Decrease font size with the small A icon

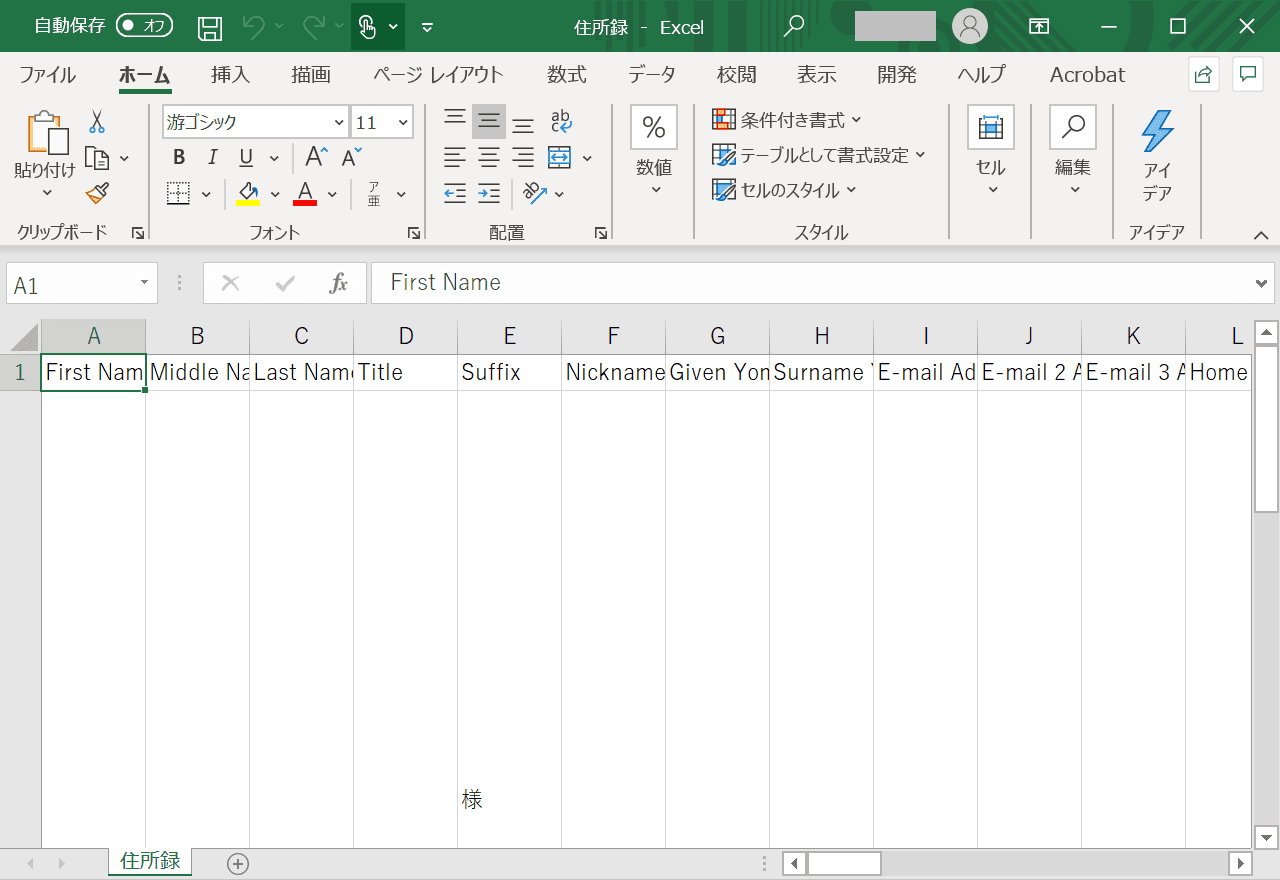[x=351, y=157]
